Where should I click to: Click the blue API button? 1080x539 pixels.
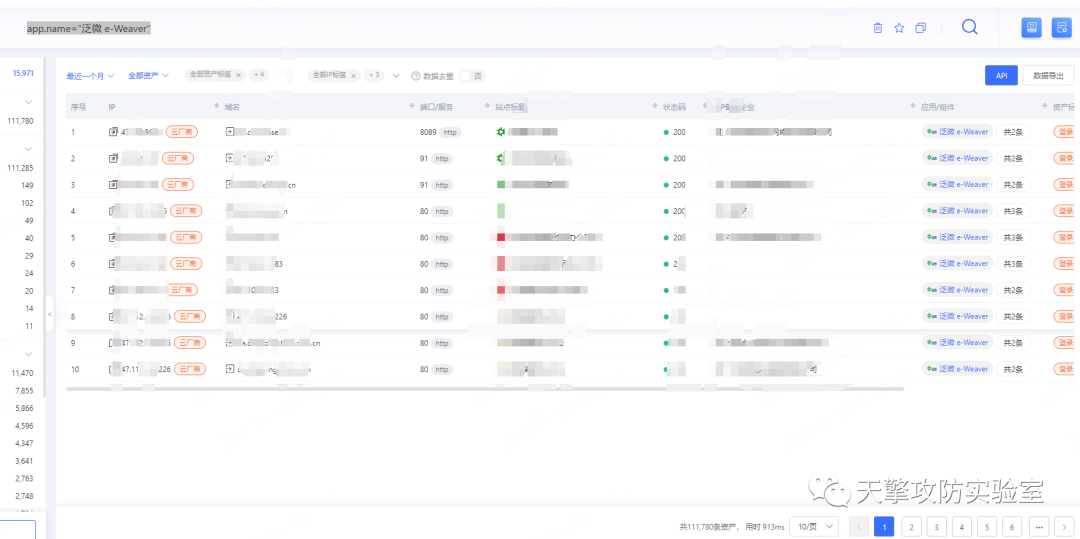coord(1001,76)
